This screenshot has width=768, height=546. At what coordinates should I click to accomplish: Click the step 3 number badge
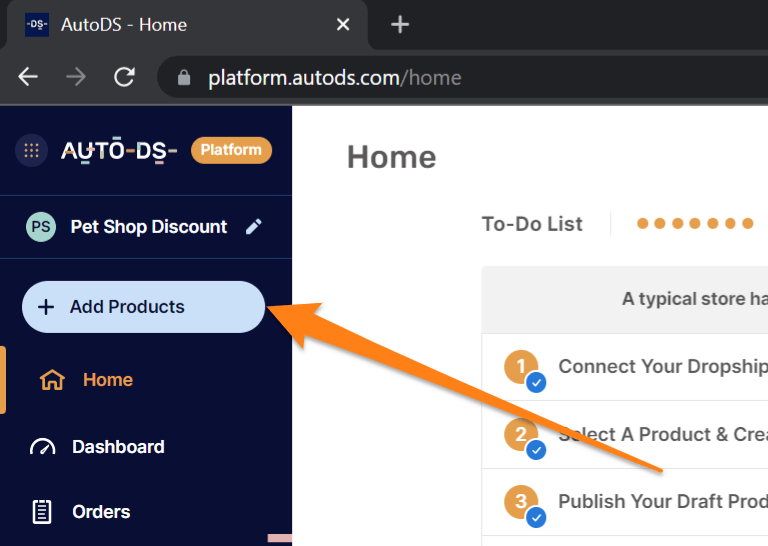tap(521, 502)
